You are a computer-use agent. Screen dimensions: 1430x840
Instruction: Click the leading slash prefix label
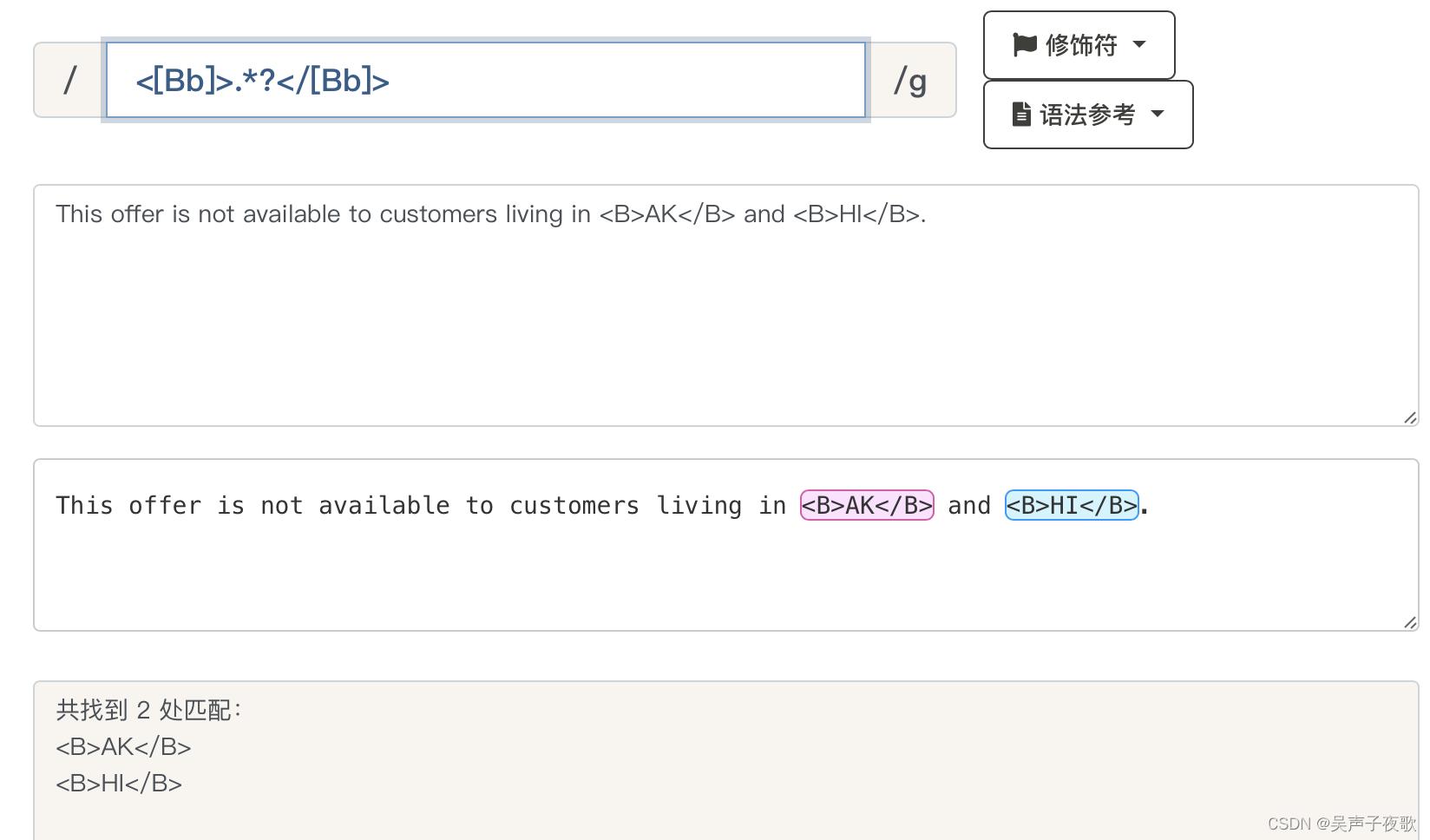69,80
